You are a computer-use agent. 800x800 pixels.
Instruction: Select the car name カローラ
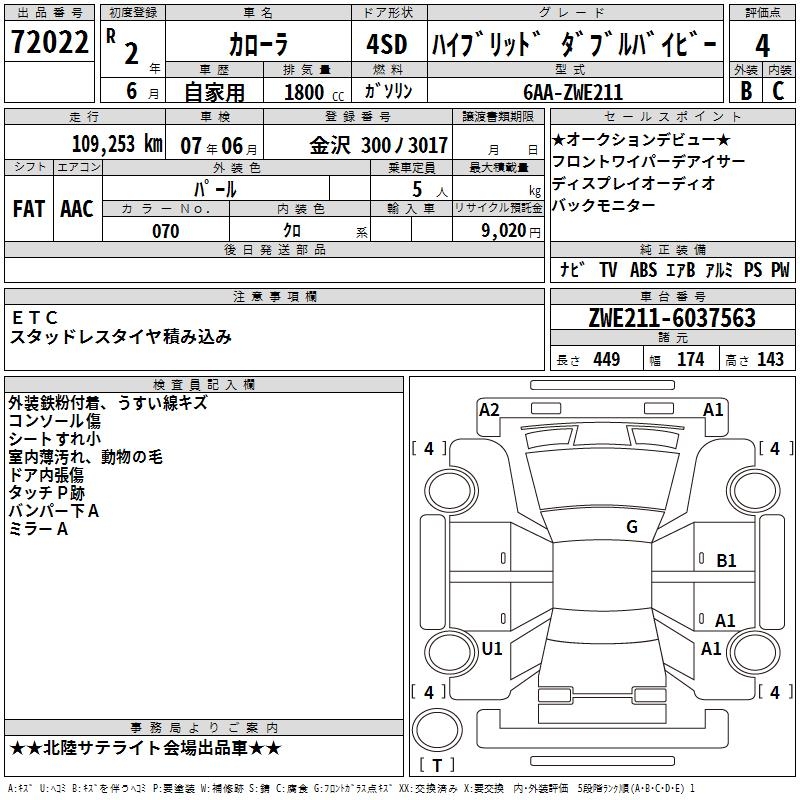(257, 46)
